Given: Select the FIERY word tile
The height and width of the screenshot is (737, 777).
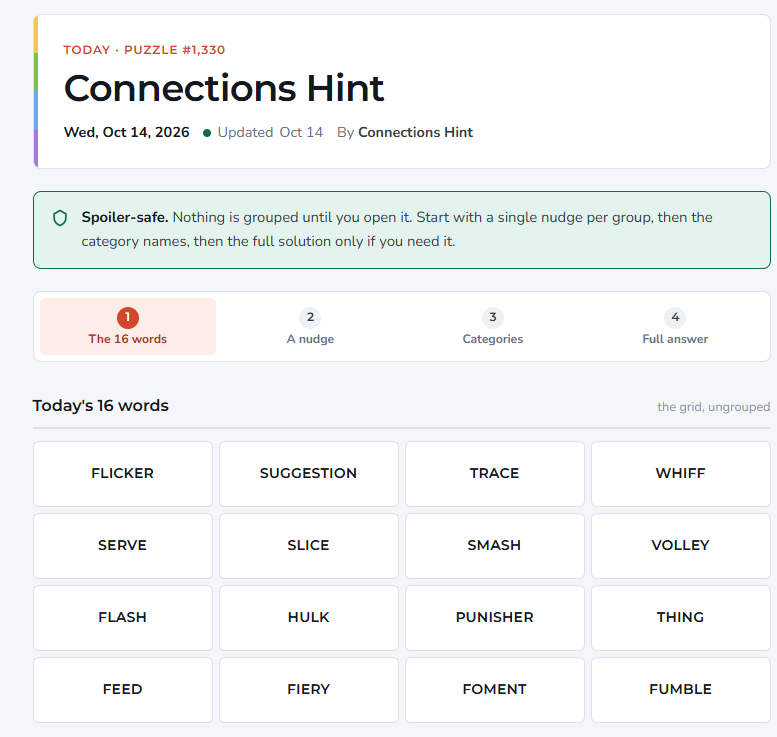Looking at the screenshot, I should 309,689.
